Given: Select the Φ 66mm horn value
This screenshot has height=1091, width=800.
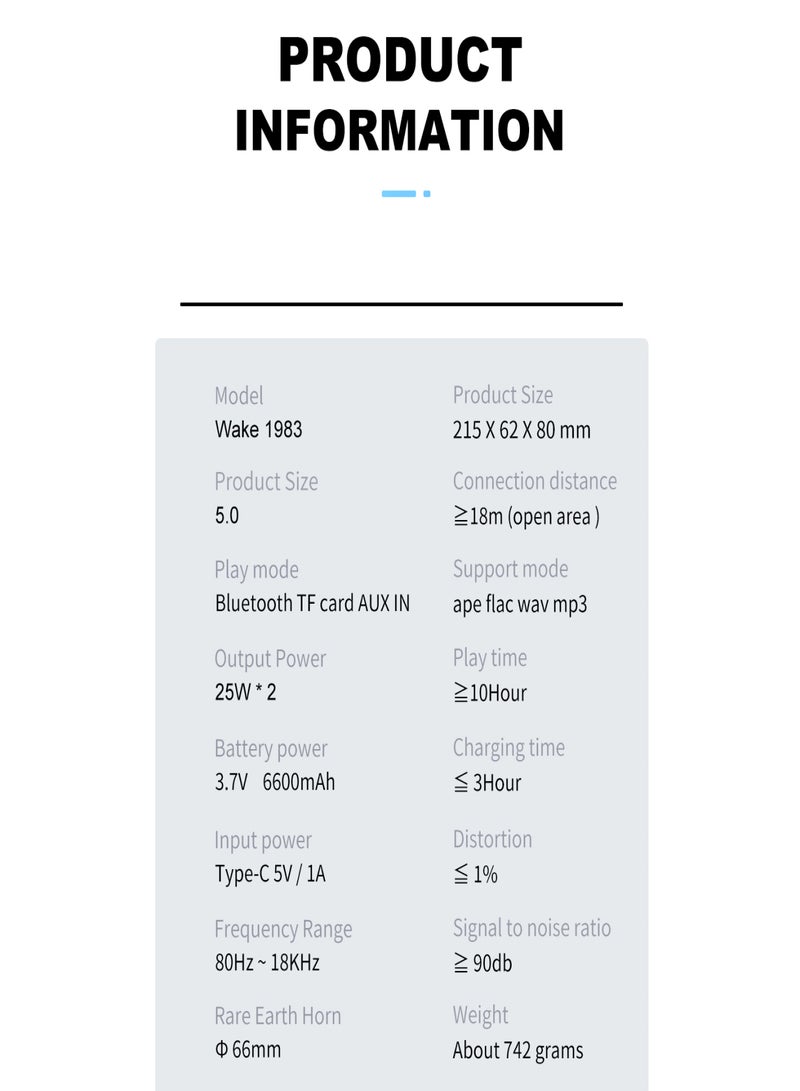Looking at the screenshot, I should click(248, 1049).
